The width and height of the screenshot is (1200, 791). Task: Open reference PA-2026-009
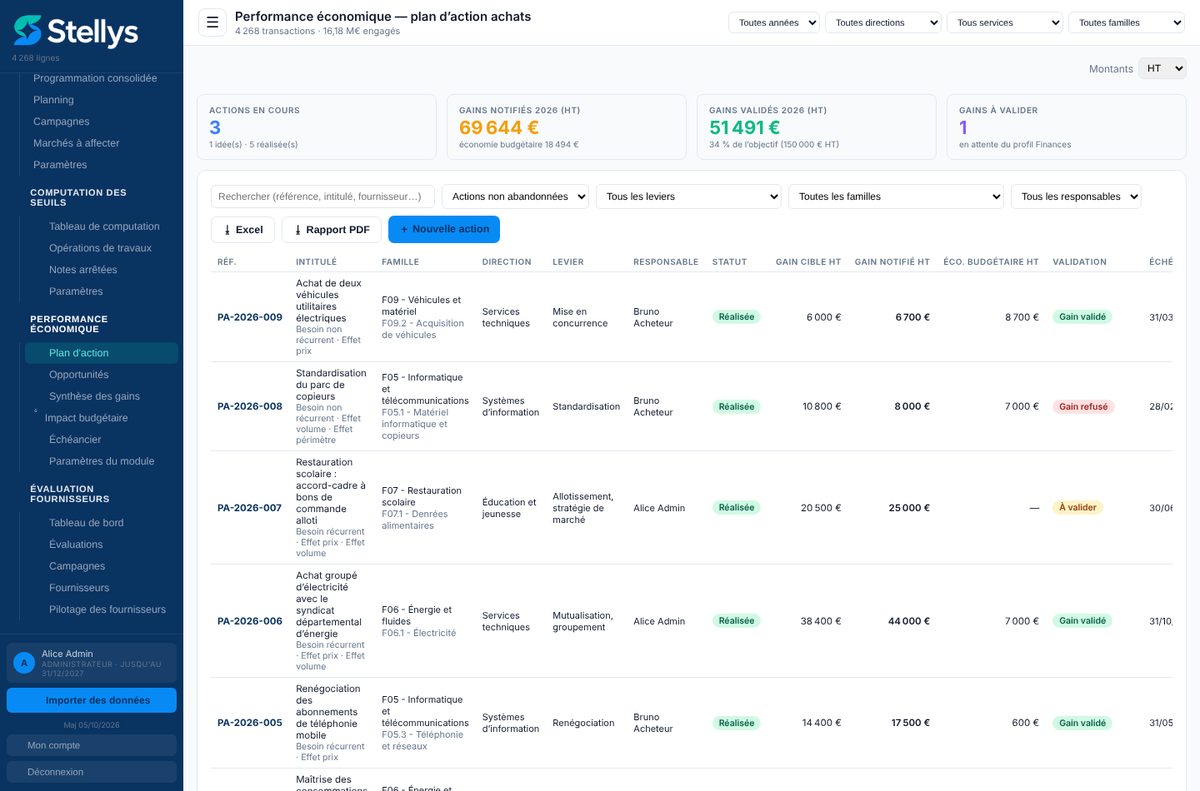coord(250,317)
